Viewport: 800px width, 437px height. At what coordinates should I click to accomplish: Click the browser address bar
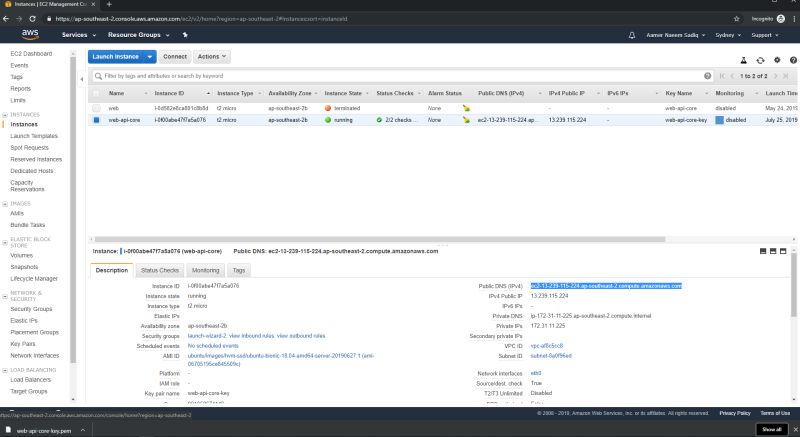coord(388,19)
